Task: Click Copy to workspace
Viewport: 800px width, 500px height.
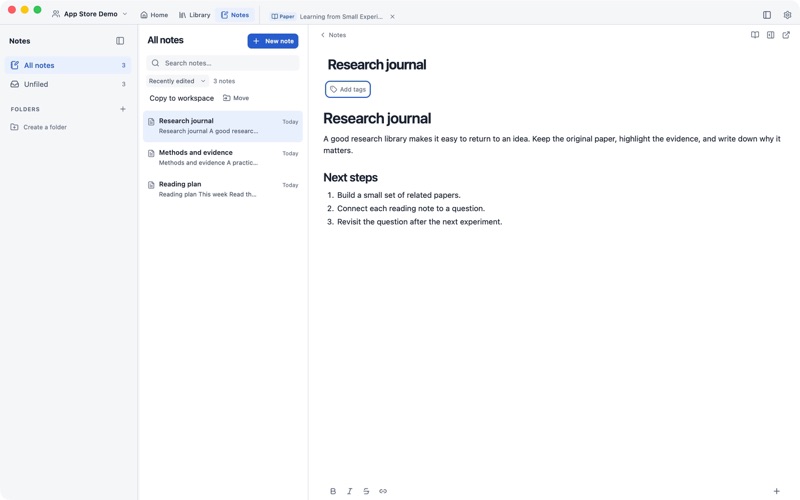Action: point(182,98)
